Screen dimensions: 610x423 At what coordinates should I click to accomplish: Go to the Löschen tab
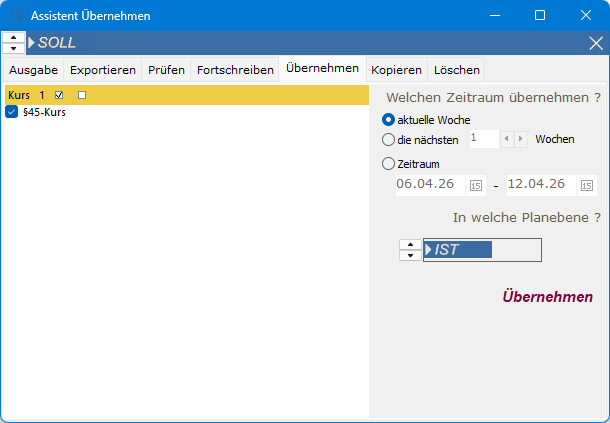tap(456, 70)
